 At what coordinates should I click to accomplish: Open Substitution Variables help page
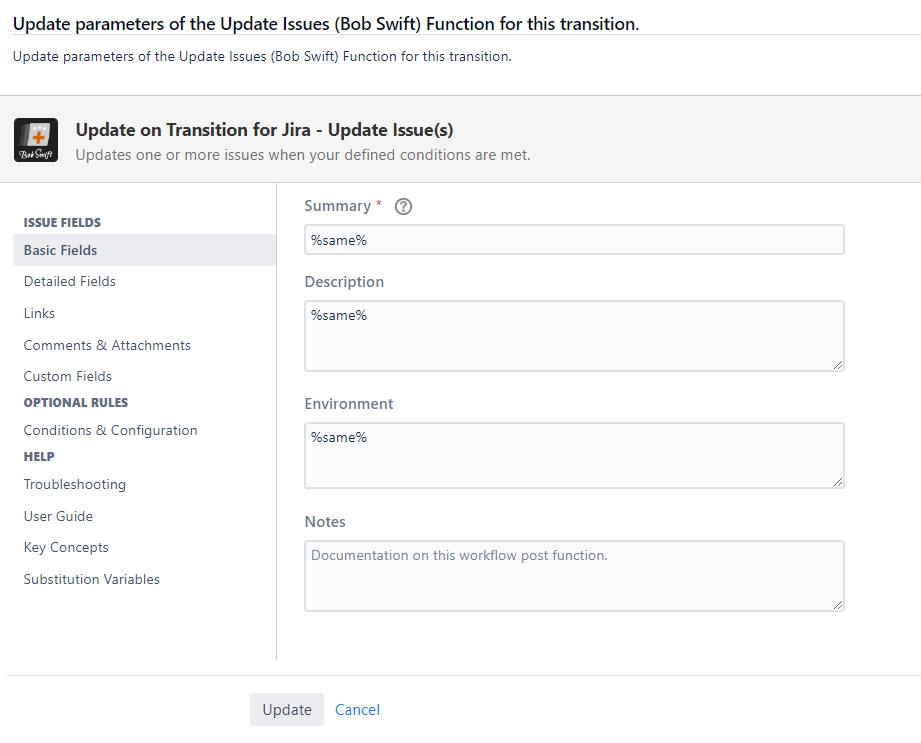(92, 579)
